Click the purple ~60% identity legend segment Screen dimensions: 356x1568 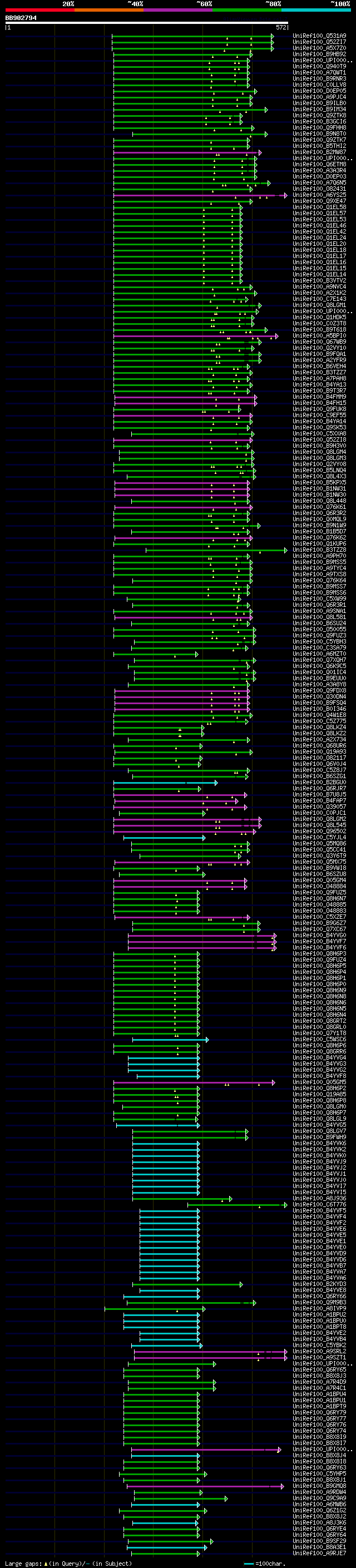coord(177,10)
